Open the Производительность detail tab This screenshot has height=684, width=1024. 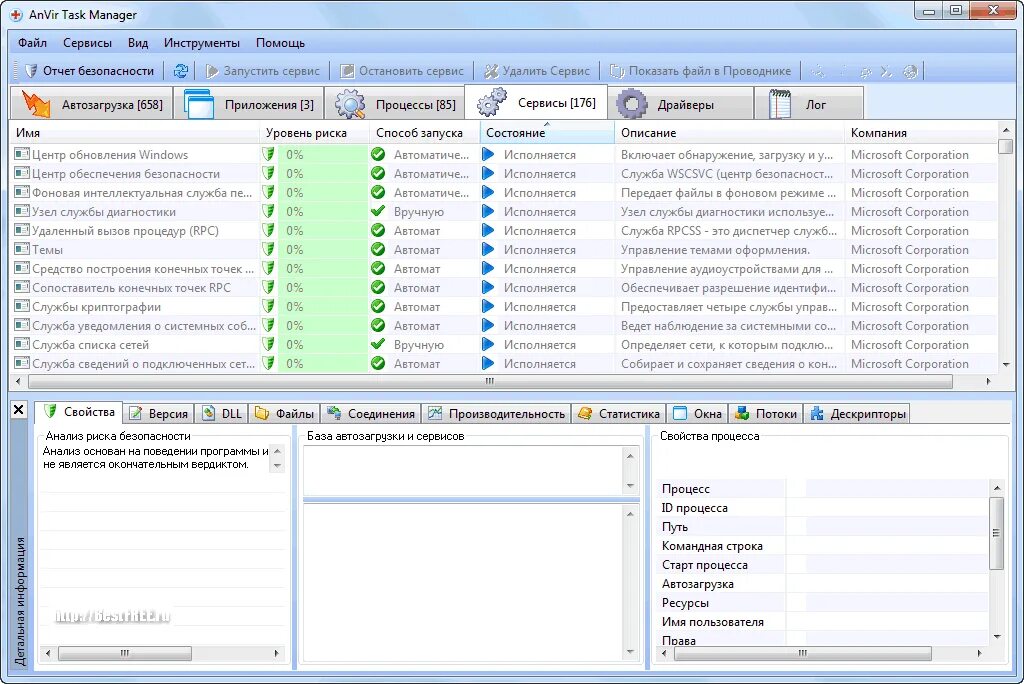pos(496,414)
